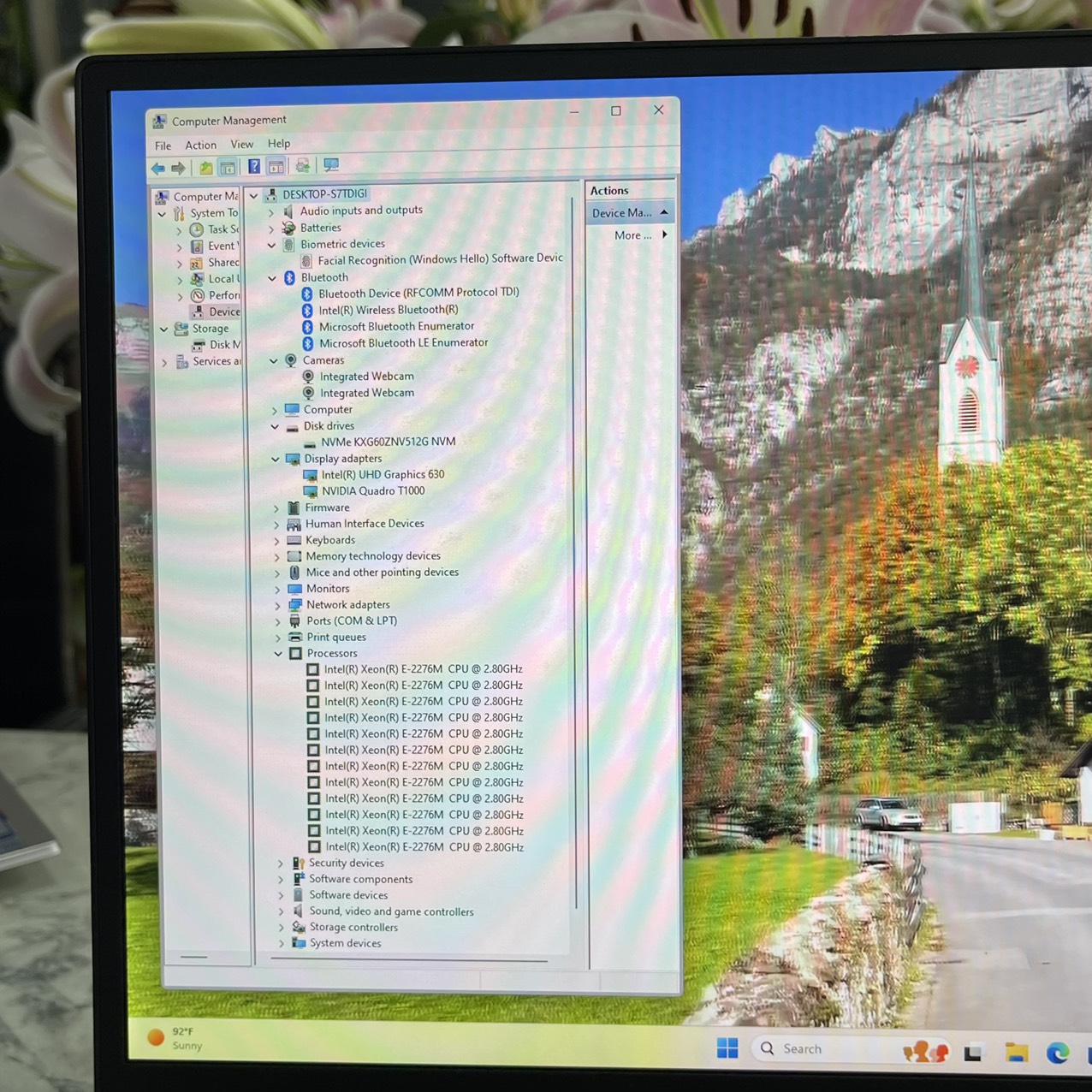Collapse the Bluetooth category

(272, 278)
